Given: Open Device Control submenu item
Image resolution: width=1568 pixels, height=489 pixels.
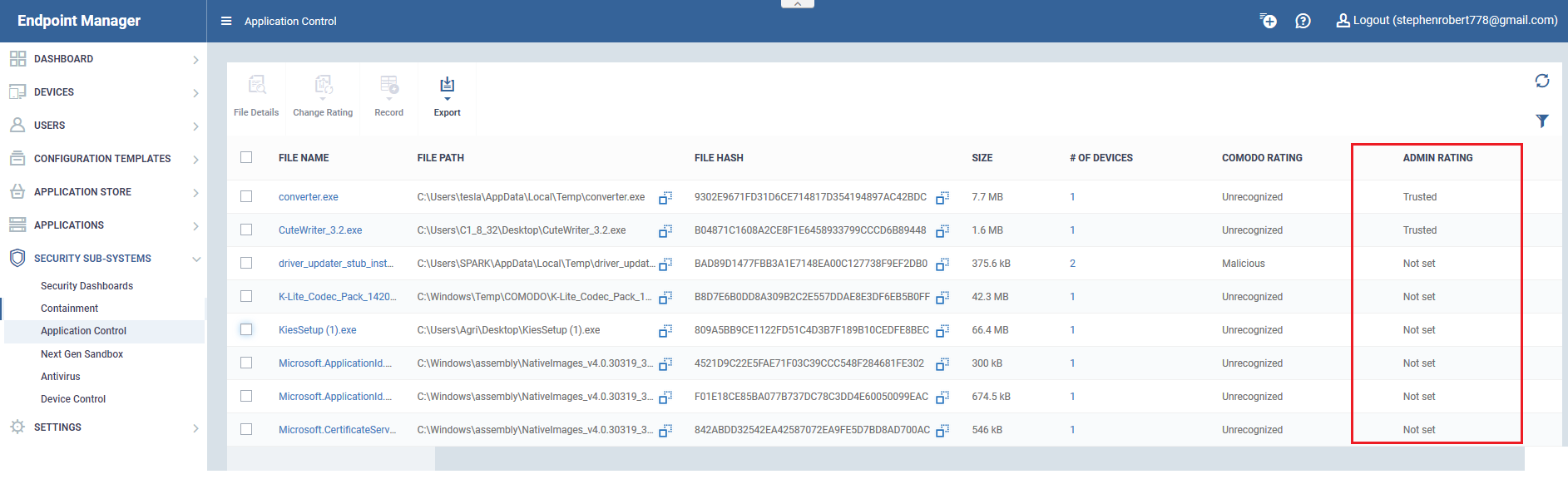Looking at the screenshot, I should pyautogui.click(x=73, y=399).
